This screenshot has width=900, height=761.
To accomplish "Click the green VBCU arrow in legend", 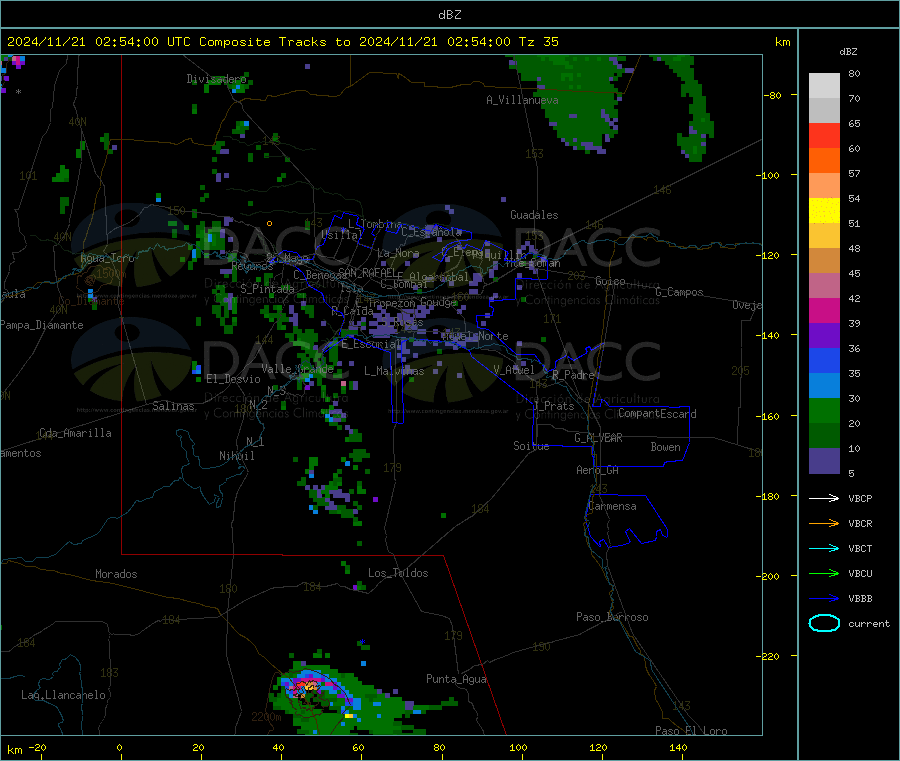I will tap(824, 573).
